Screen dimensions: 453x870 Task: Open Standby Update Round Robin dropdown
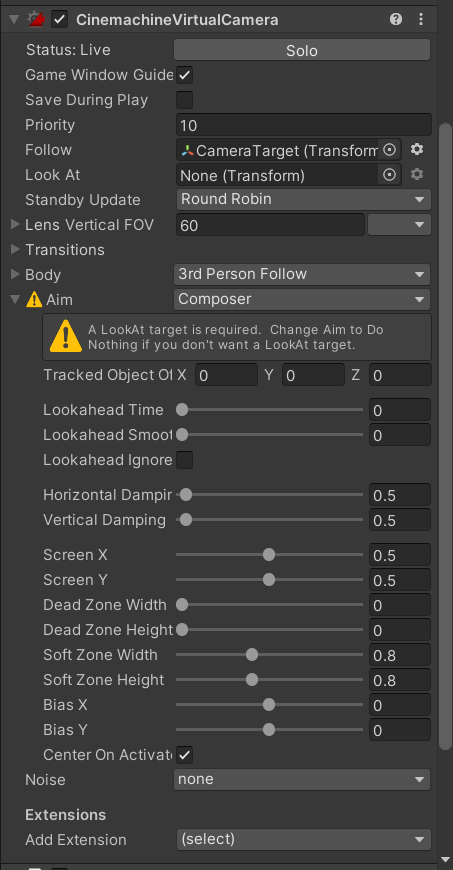pos(304,199)
